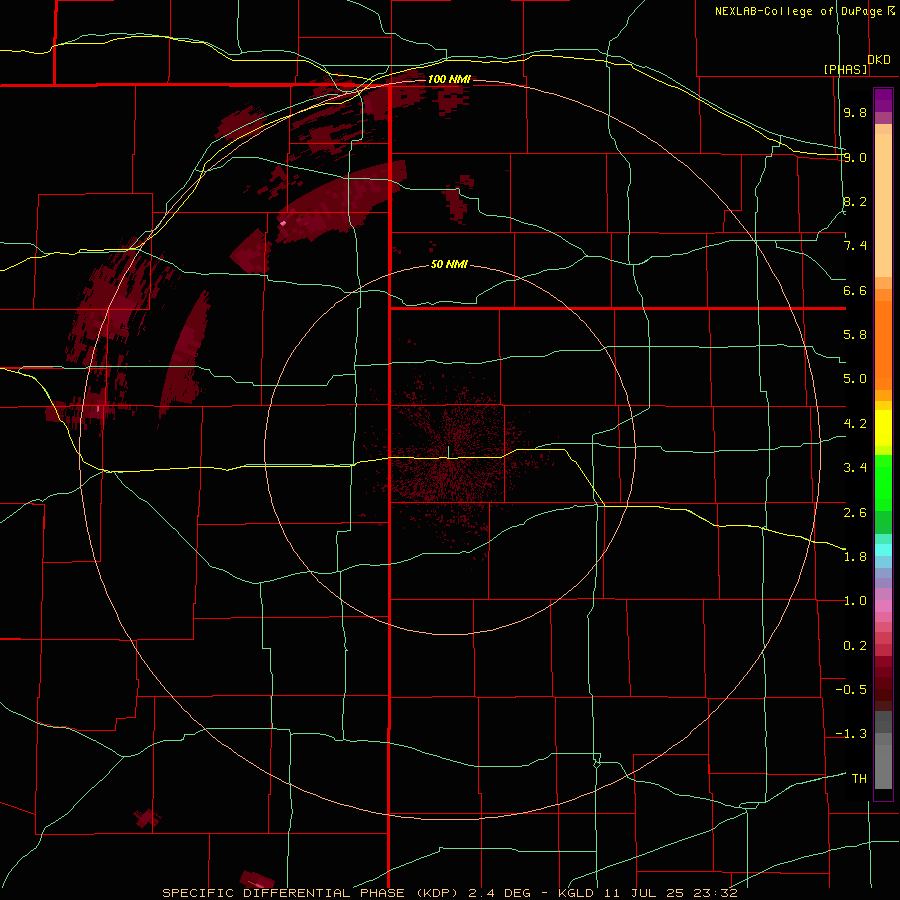Screen dimensions: 900x900
Task: Click the -0.5 value on the color scale
Action: coord(851,690)
